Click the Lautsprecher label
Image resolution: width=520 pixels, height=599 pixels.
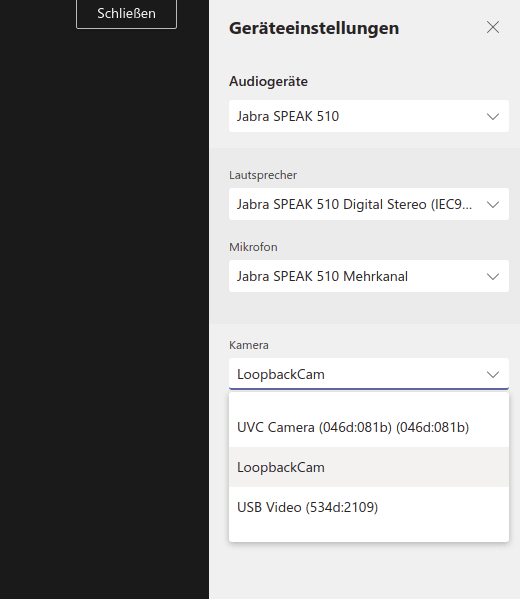tap(263, 175)
